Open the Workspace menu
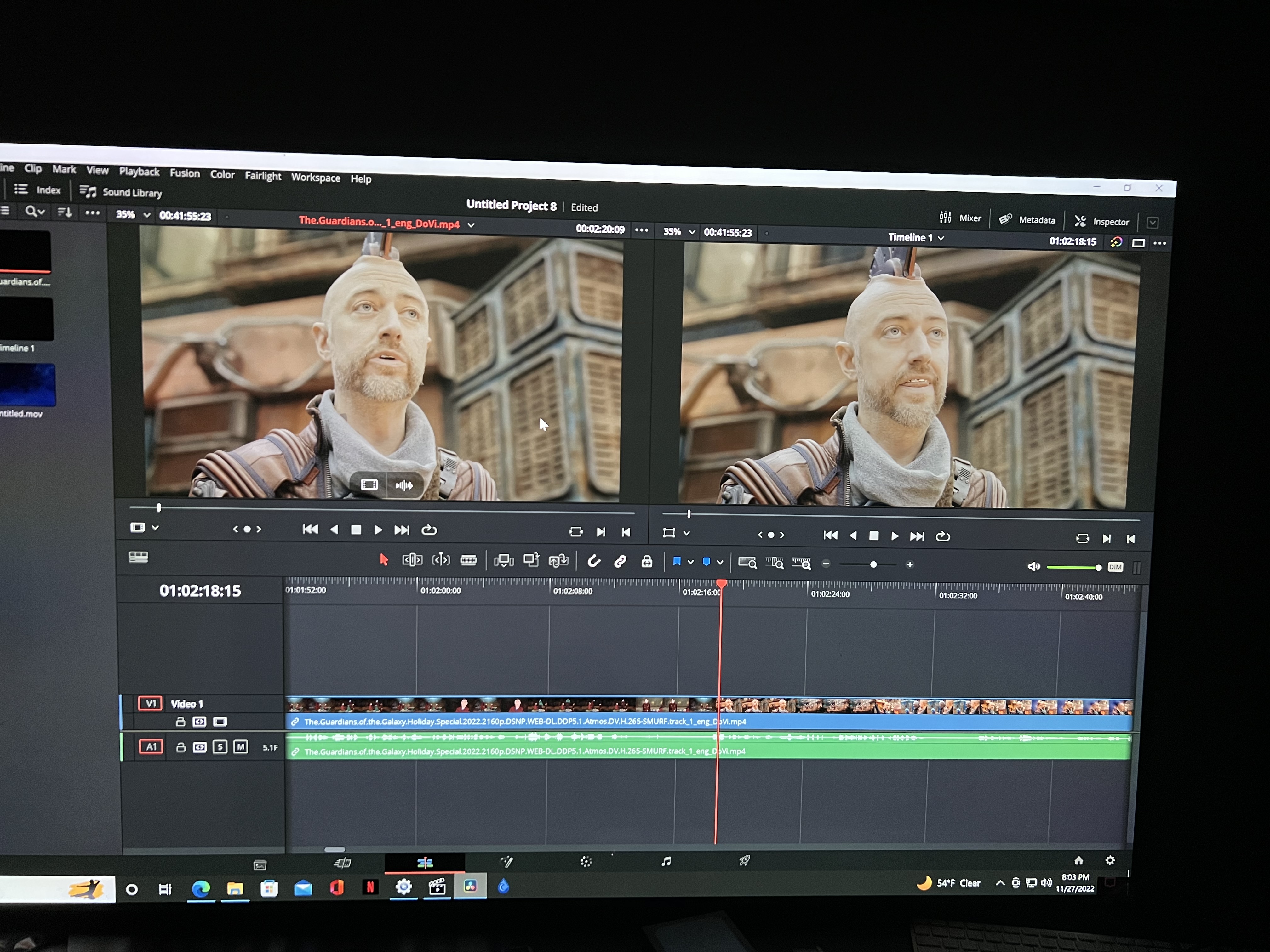 point(316,178)
